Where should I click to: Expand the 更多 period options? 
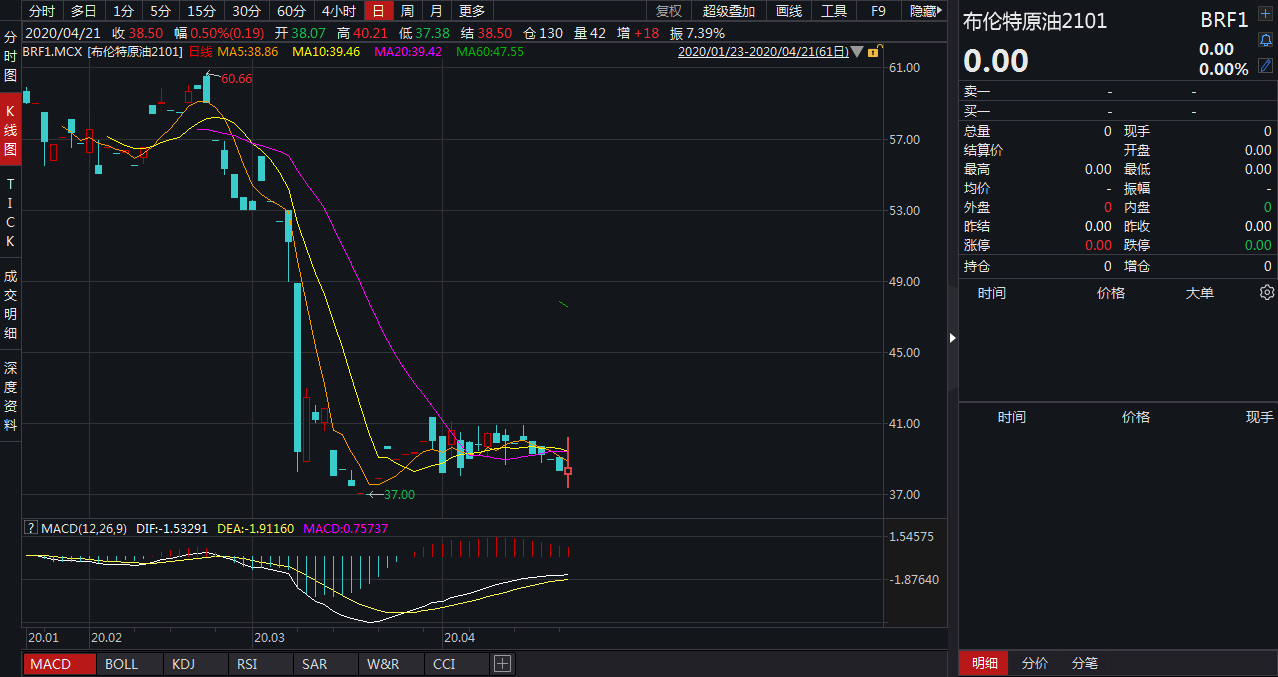point(471,11)
